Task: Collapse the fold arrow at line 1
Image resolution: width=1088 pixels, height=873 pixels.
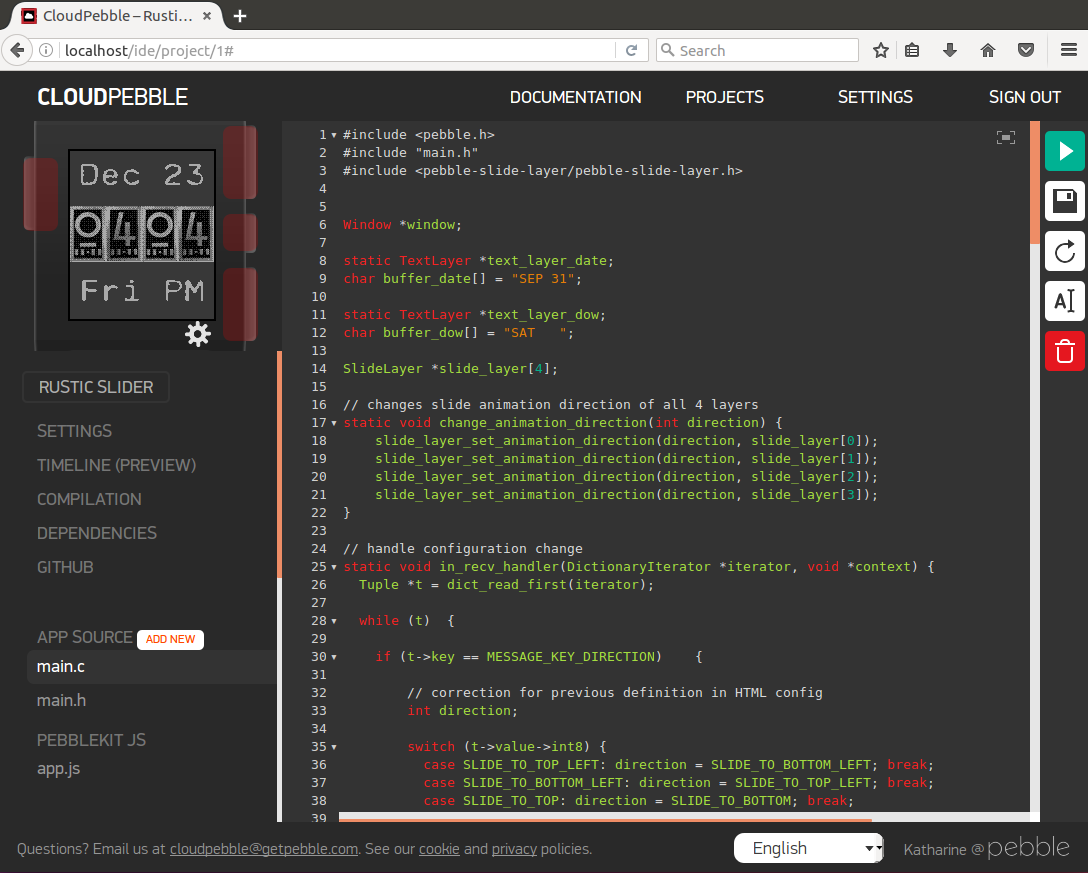Action: coord(334,135)
